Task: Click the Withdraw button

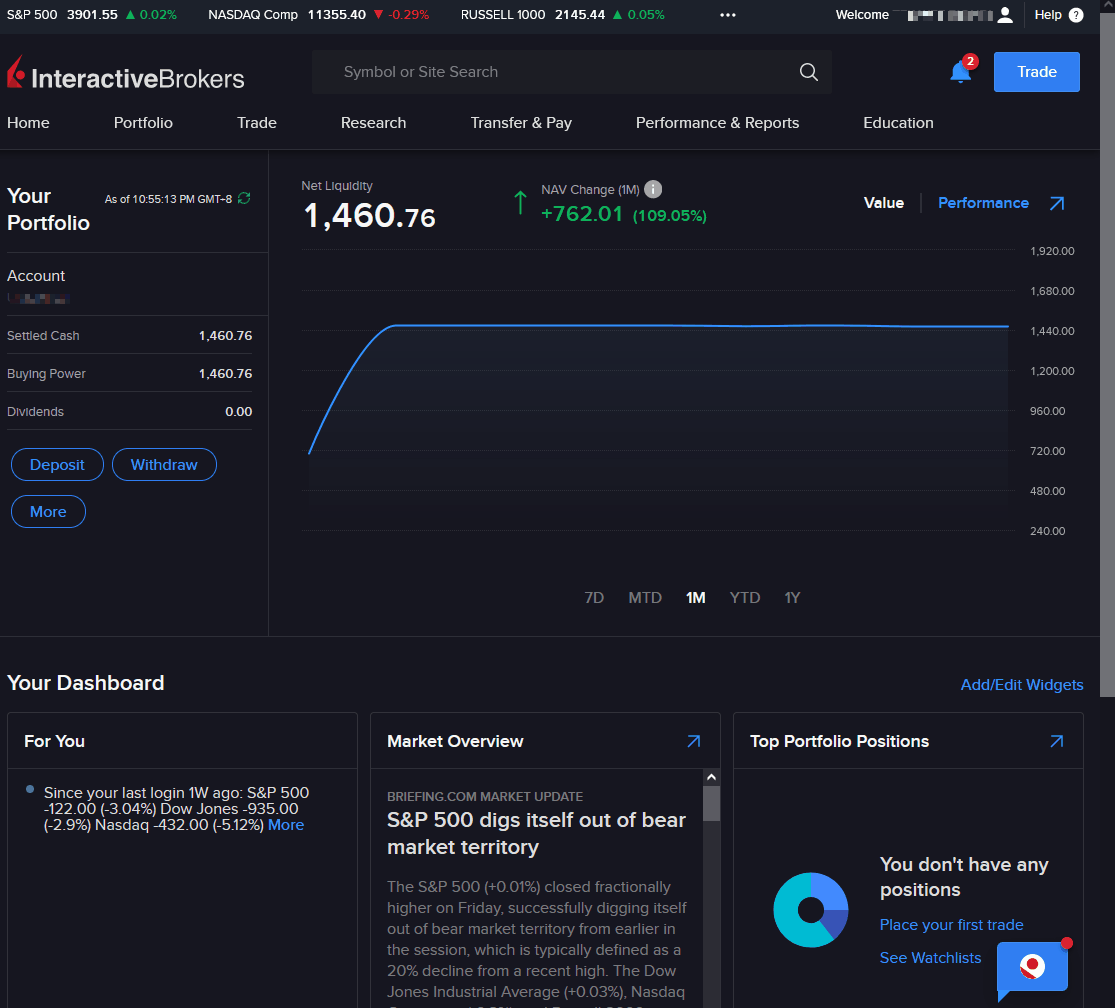Action: (x=164, y=464)
